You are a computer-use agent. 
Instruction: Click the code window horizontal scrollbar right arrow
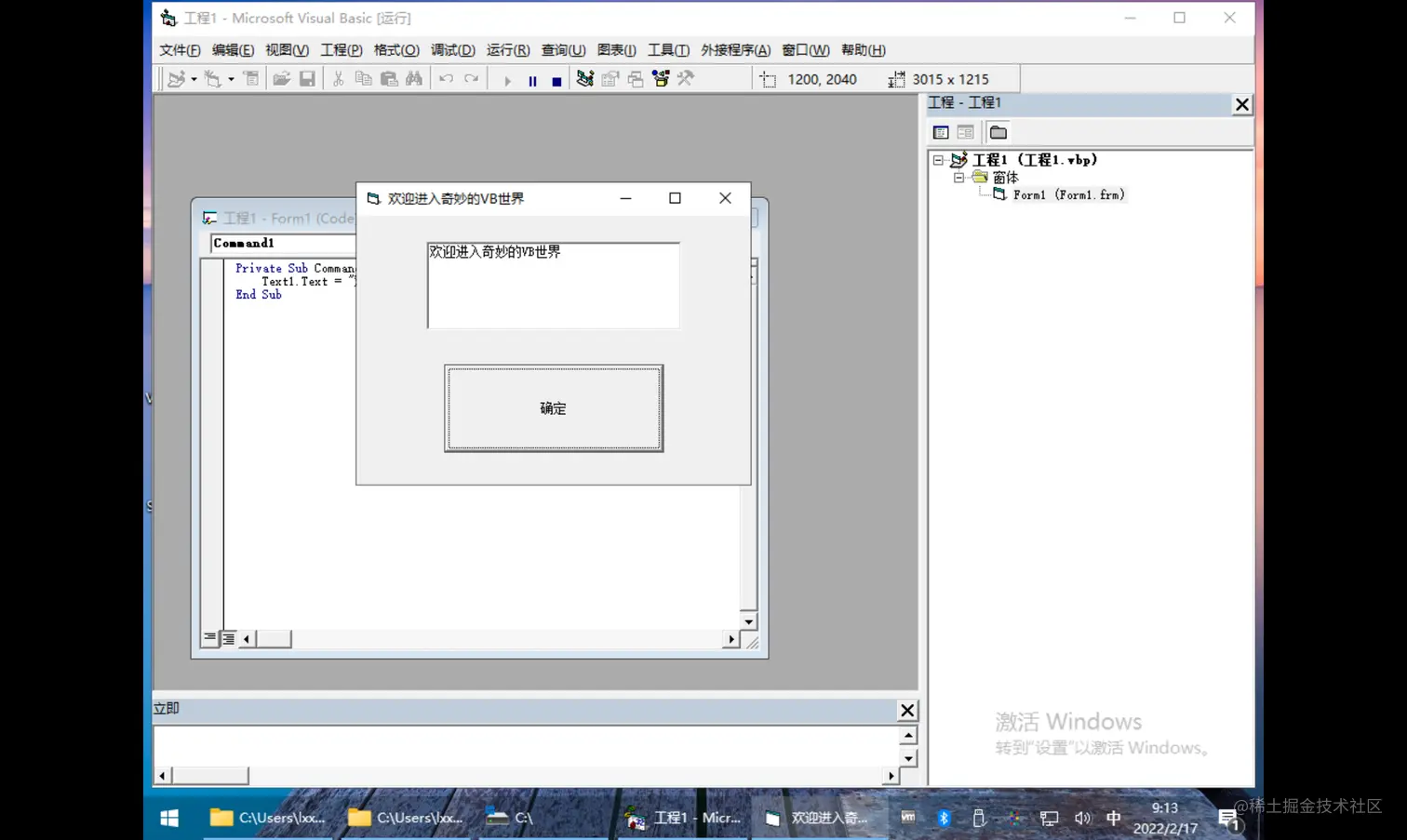click(x=731, y=639)
